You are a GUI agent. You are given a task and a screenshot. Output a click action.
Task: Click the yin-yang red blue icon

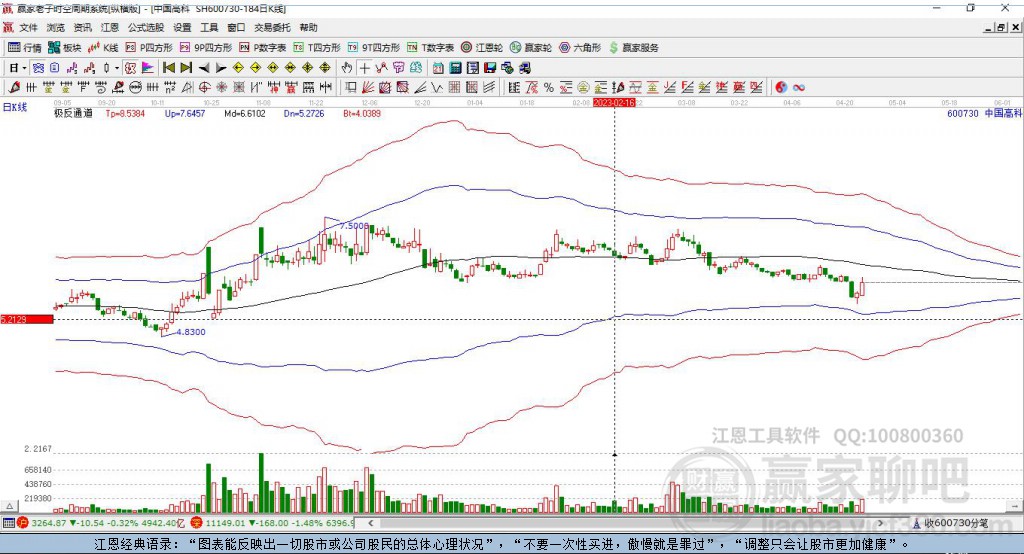point(781,88)
